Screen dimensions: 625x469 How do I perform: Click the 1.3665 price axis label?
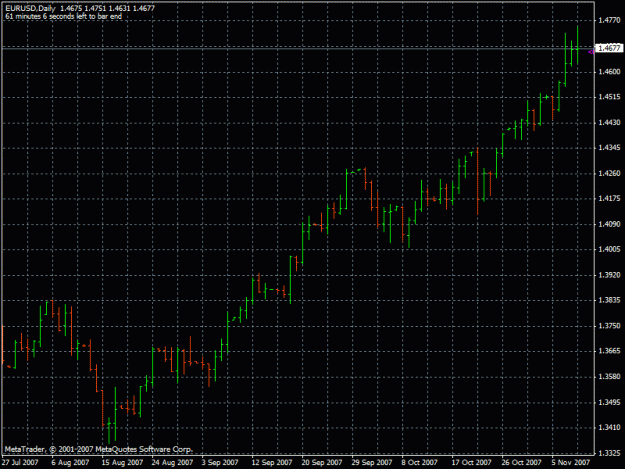point(610,351)
